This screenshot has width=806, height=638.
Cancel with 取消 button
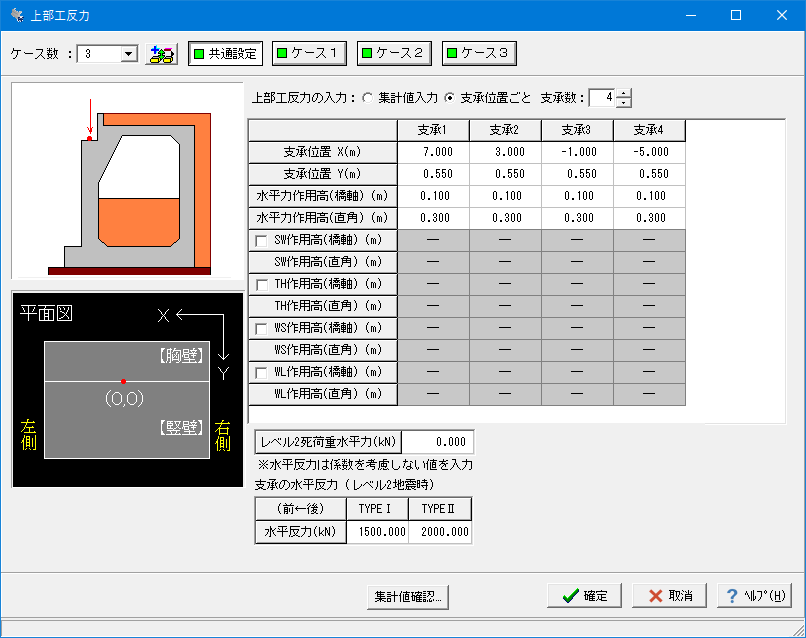click(x=670, y=596)
